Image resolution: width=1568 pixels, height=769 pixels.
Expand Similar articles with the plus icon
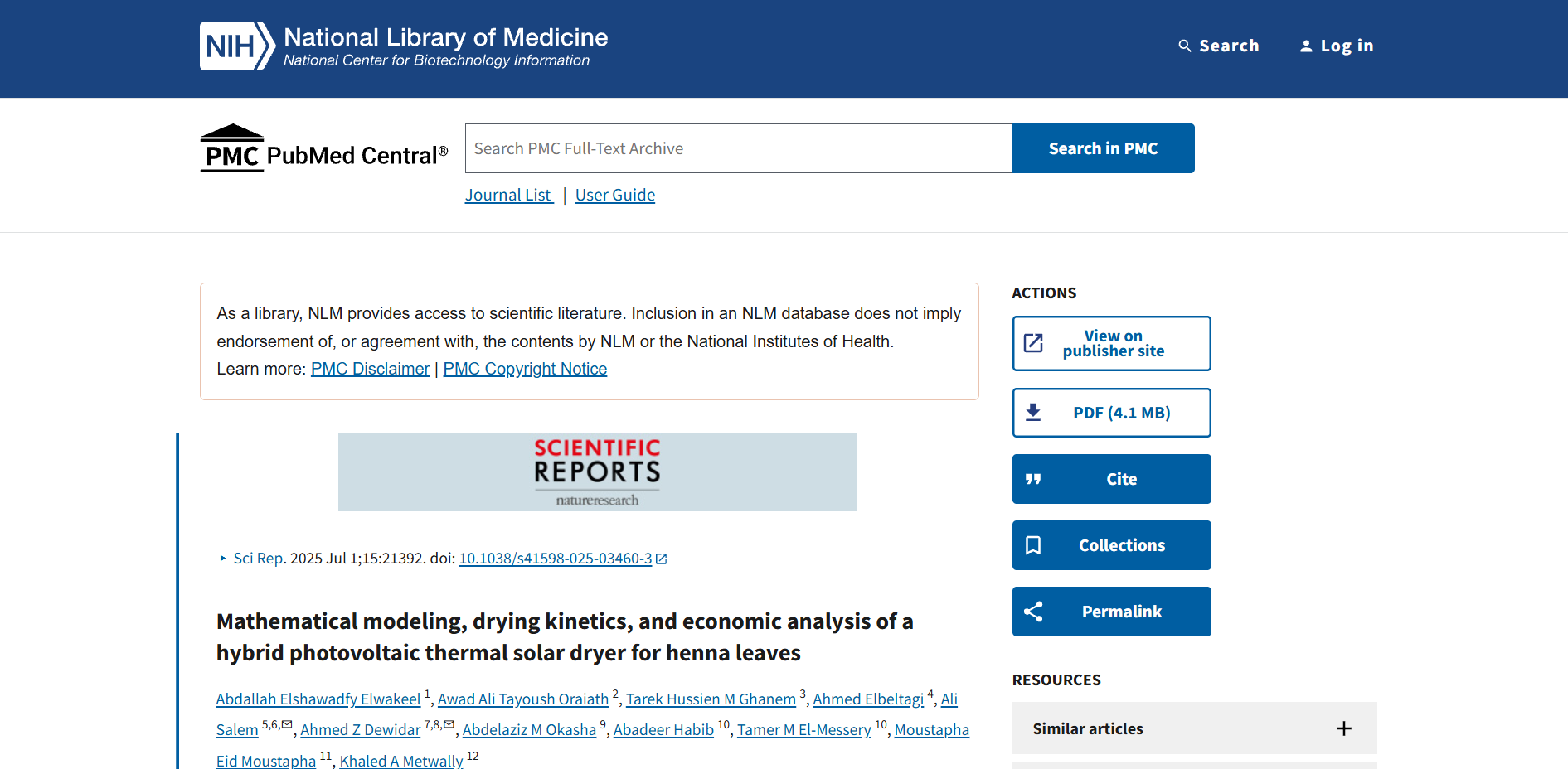coord(1344,728)
